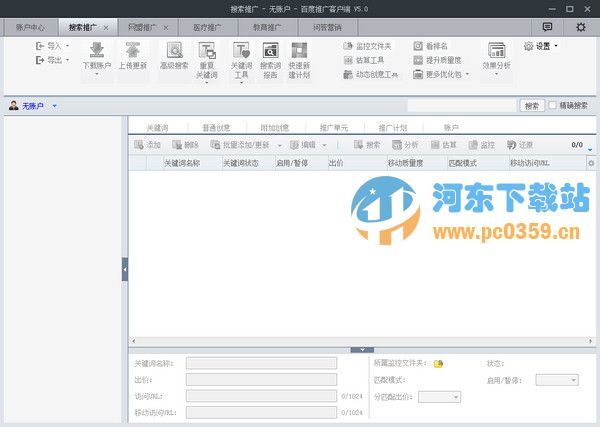This screenshot has height=427, width=600.
Task: Switch to the 账户中心 tab
Action: (x=31, y=28)
